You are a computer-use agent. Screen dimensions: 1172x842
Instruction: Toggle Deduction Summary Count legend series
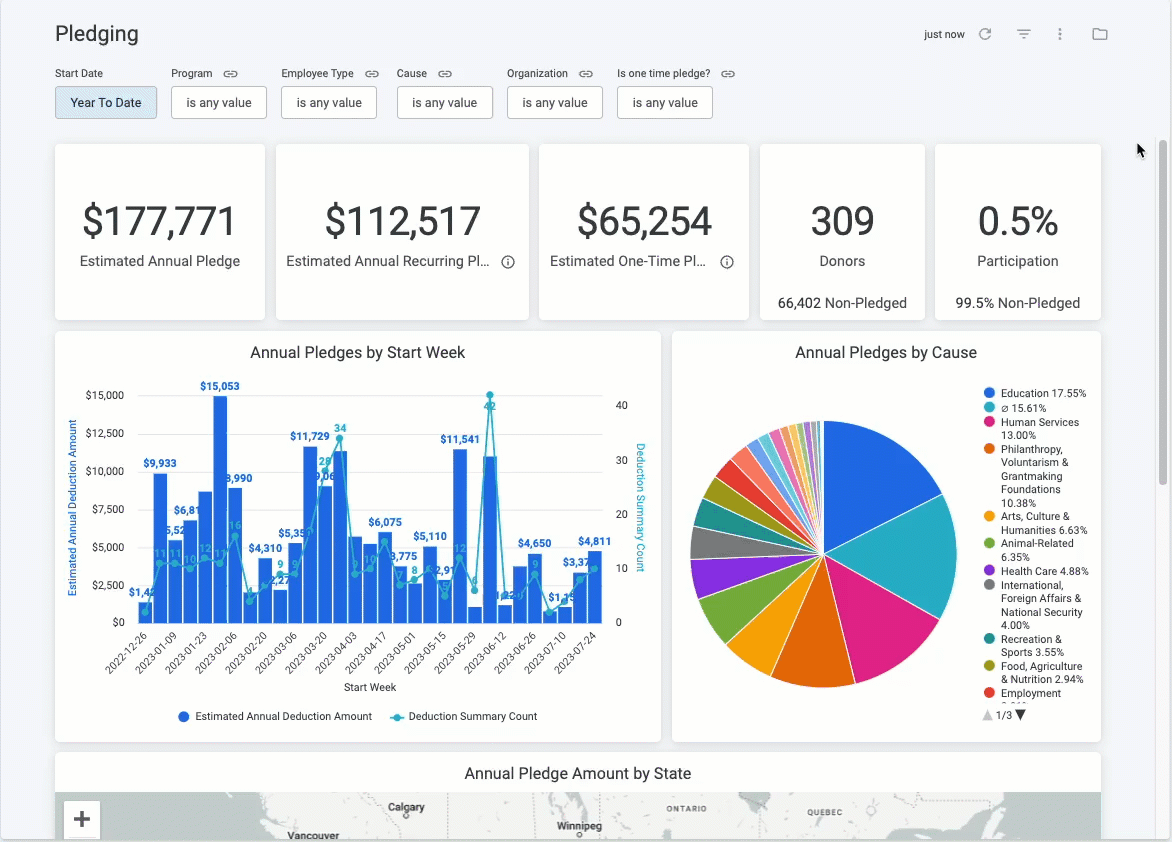(464, 716)
